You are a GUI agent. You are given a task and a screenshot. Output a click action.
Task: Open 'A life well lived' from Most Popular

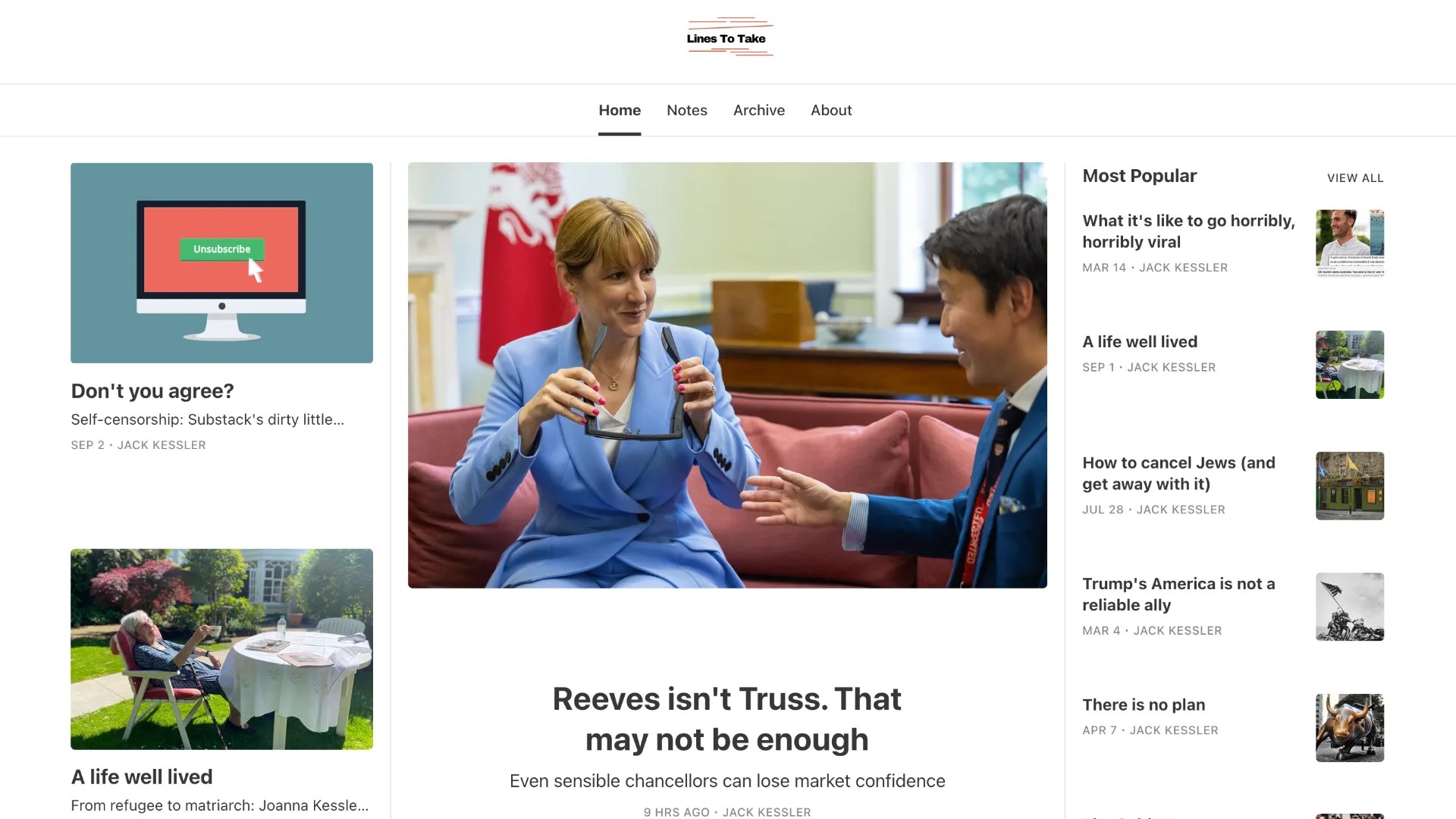(x=1140, y=341)
